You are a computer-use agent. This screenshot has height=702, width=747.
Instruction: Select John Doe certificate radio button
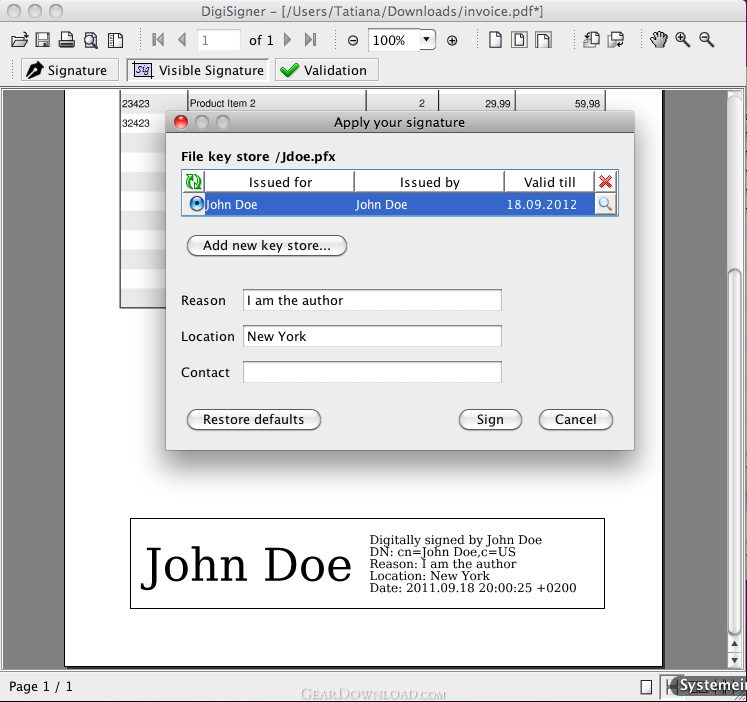click(x=196, y=204)
